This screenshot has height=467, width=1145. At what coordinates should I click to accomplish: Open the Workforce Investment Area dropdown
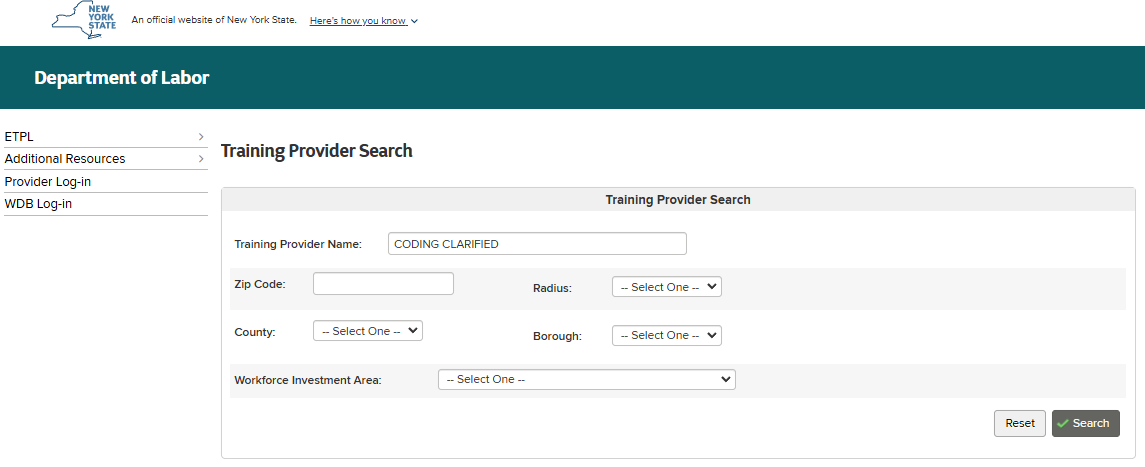tap(586, 380)
